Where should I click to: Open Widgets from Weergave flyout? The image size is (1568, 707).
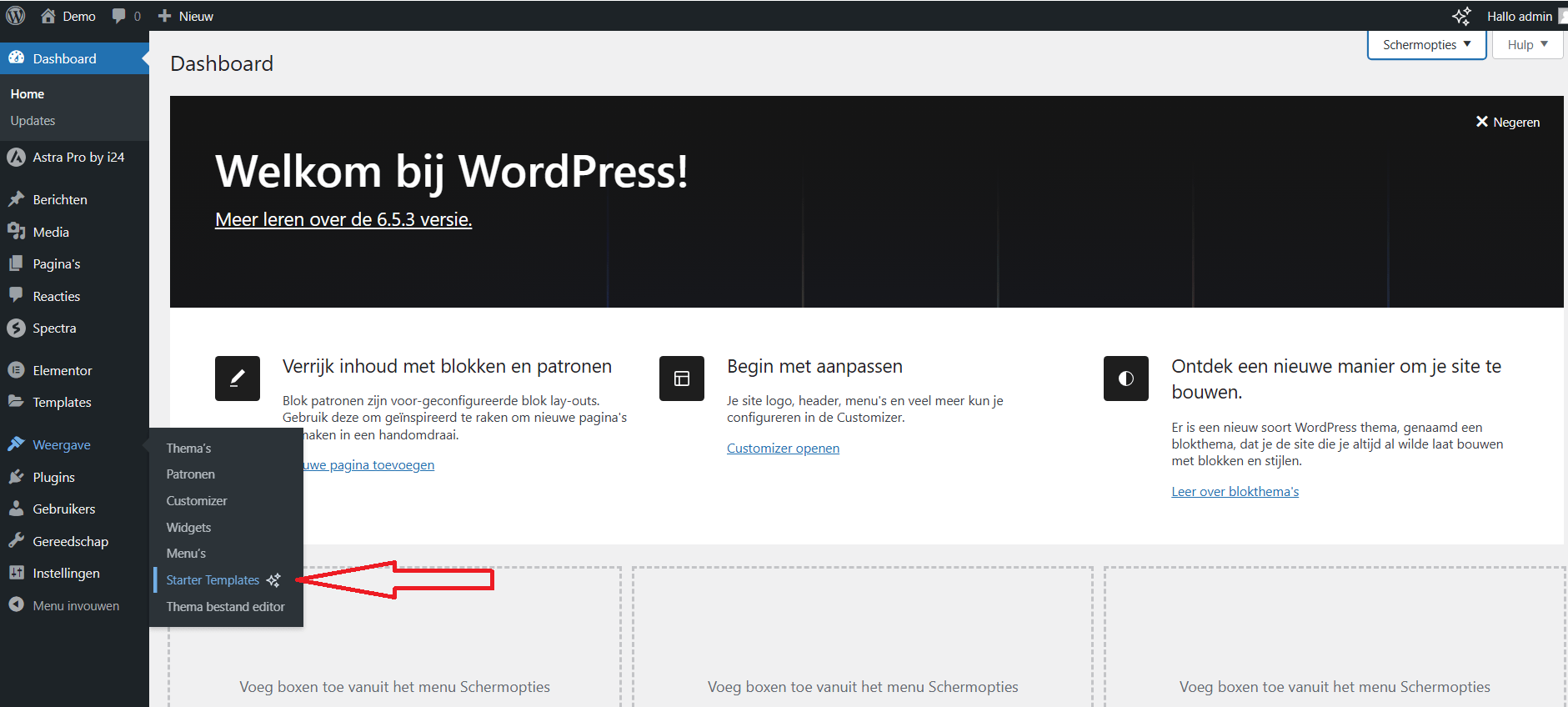pyautogui.click(x=188, y=527)
